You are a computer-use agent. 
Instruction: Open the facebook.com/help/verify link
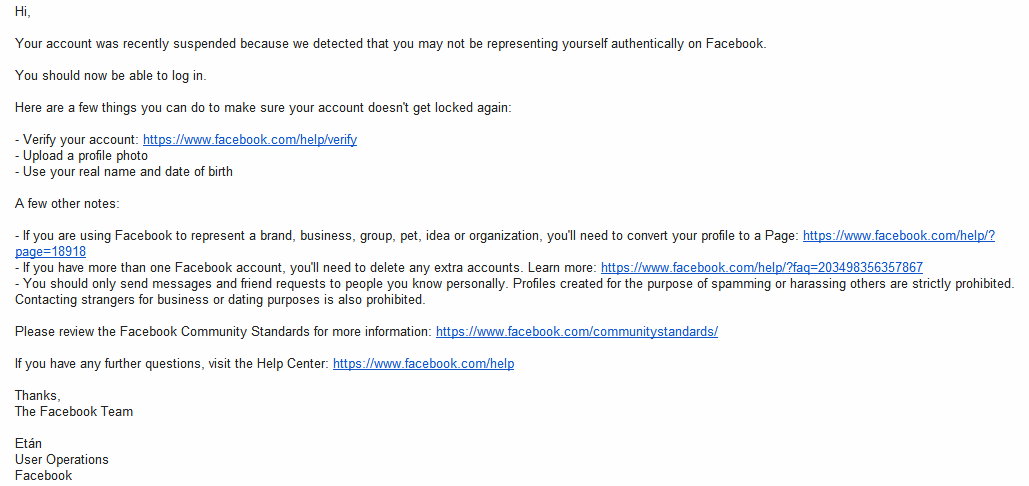[250, 140]
